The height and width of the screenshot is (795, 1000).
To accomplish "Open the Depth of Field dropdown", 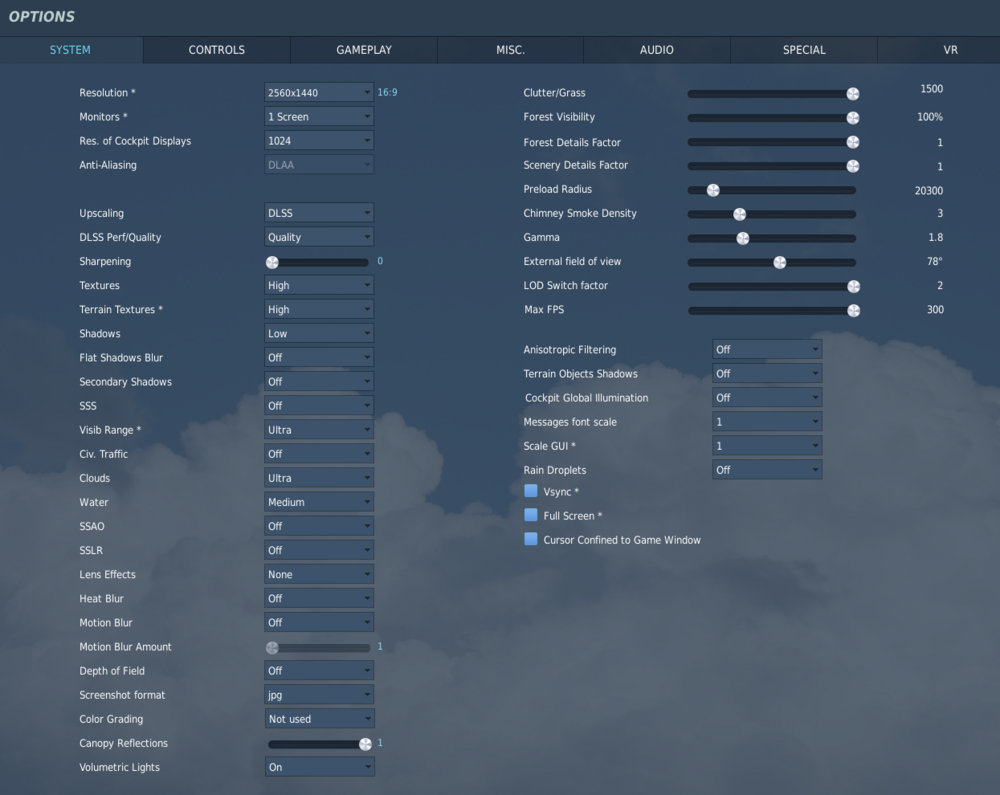I will point(319,671).
